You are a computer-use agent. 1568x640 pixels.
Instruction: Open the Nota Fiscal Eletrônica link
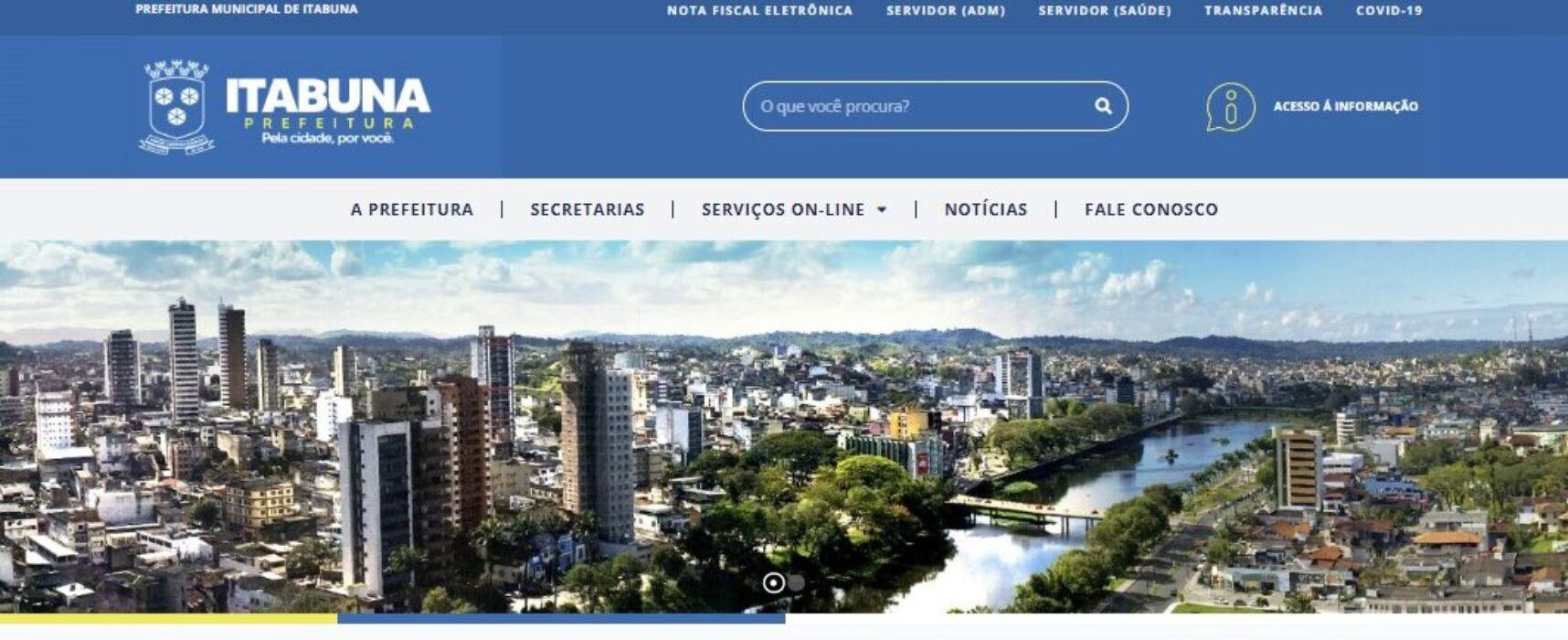(x=759, y=10)
